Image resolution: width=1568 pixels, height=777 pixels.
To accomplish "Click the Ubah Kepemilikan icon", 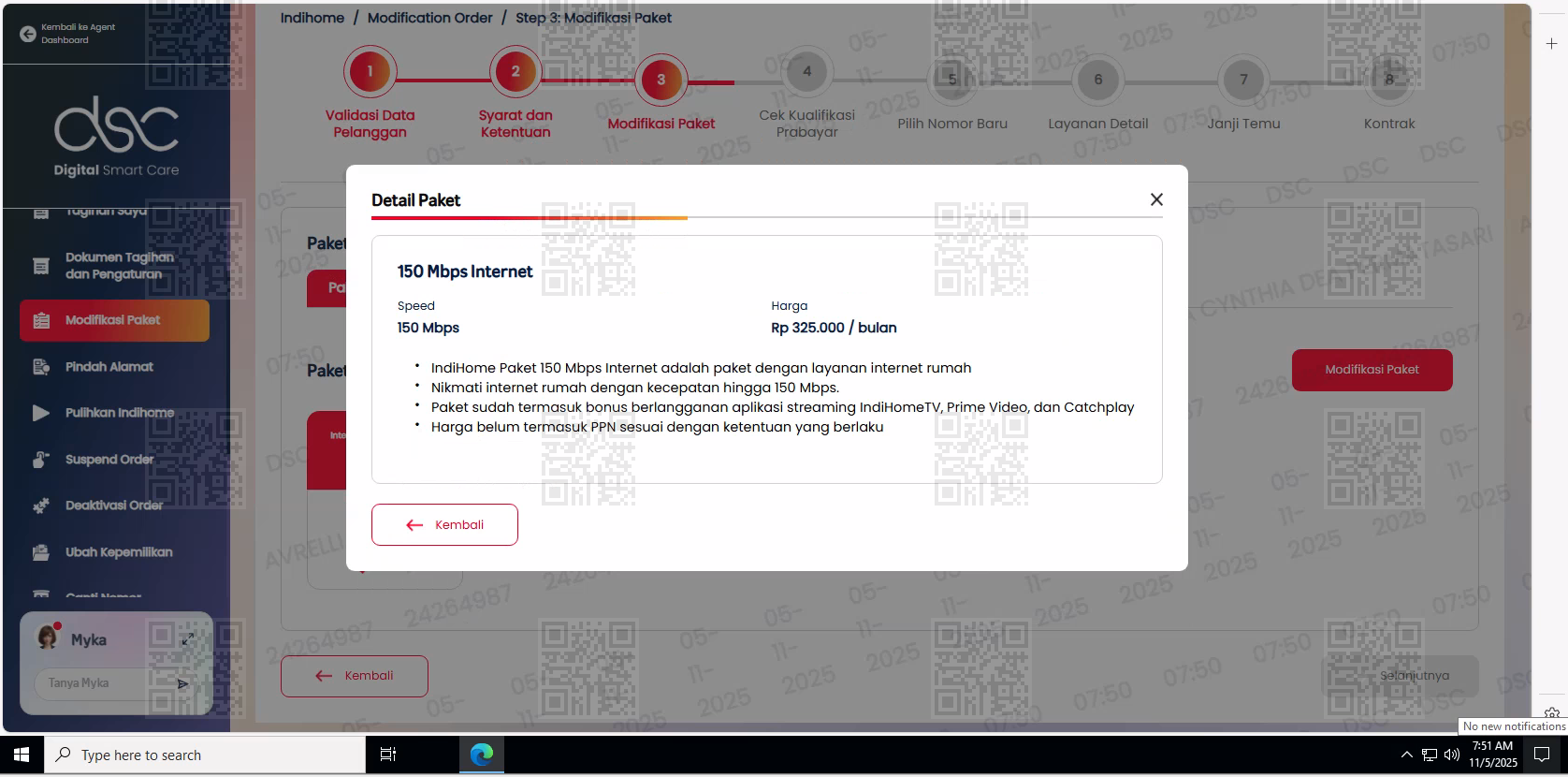I will (41, 552).
